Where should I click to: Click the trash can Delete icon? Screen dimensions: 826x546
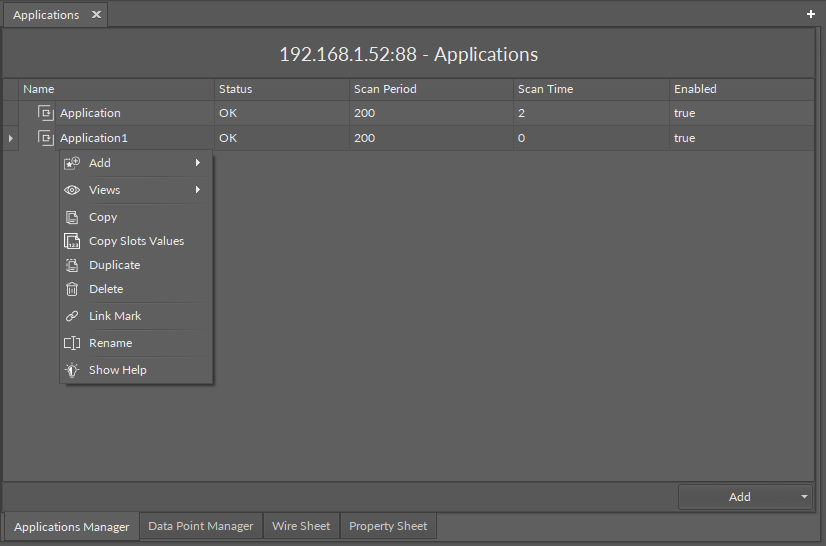(x=72, y=289)
